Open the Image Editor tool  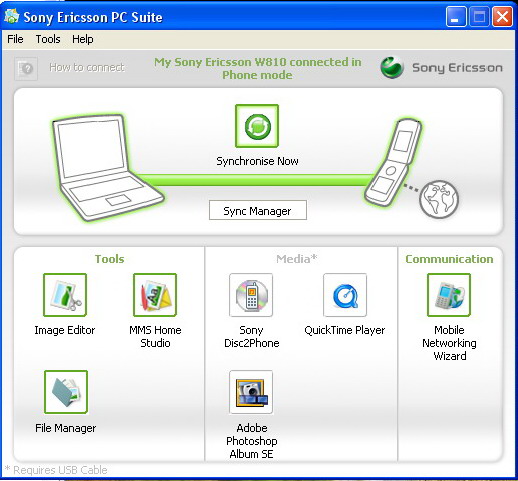point(65,295)
